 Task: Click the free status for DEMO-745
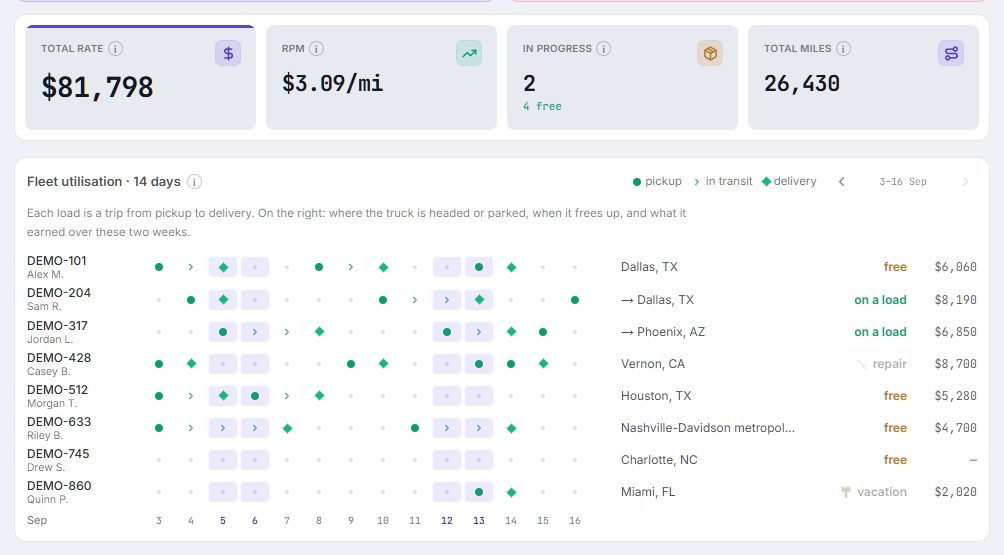[895, 460]
